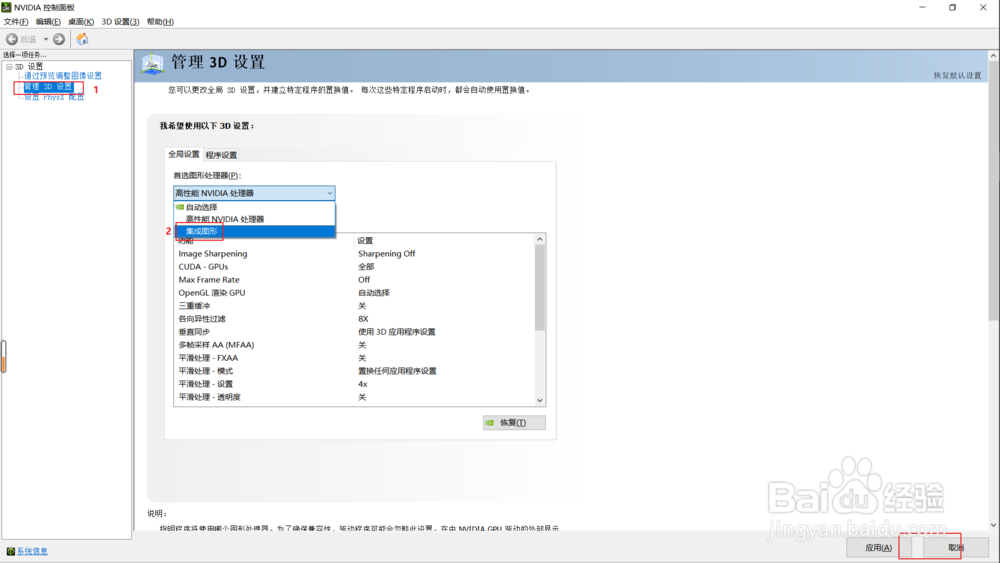
Task: Click the 管理 3D 设置 header icon
Action: coord(152,64)
